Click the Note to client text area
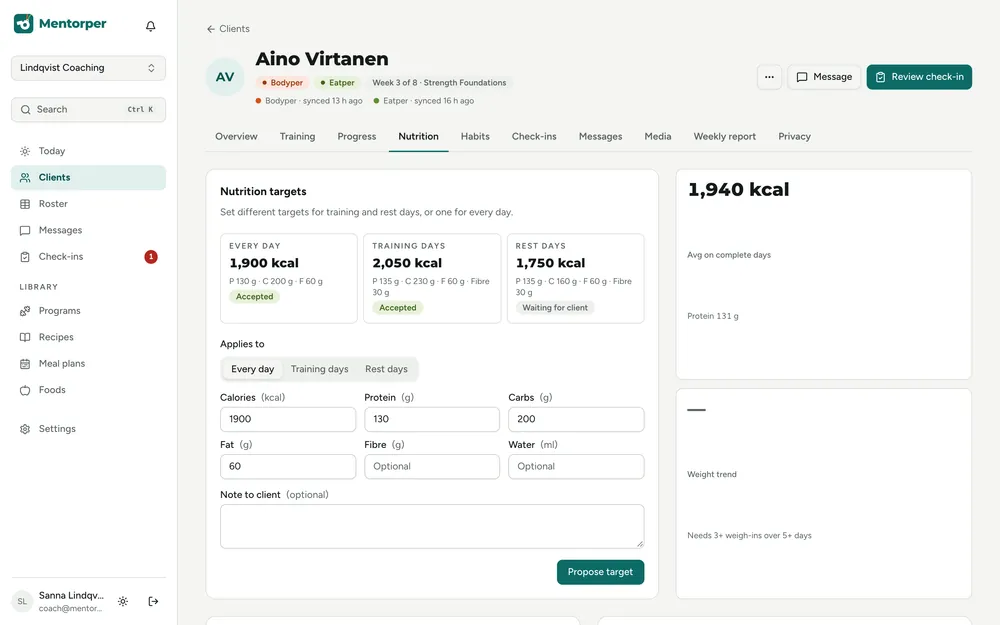This screenshot has height=625, width=1000. pos(432,527)
